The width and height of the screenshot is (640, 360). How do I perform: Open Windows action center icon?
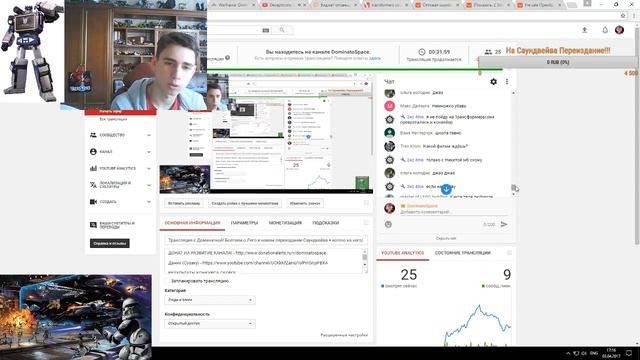(629, 353)
